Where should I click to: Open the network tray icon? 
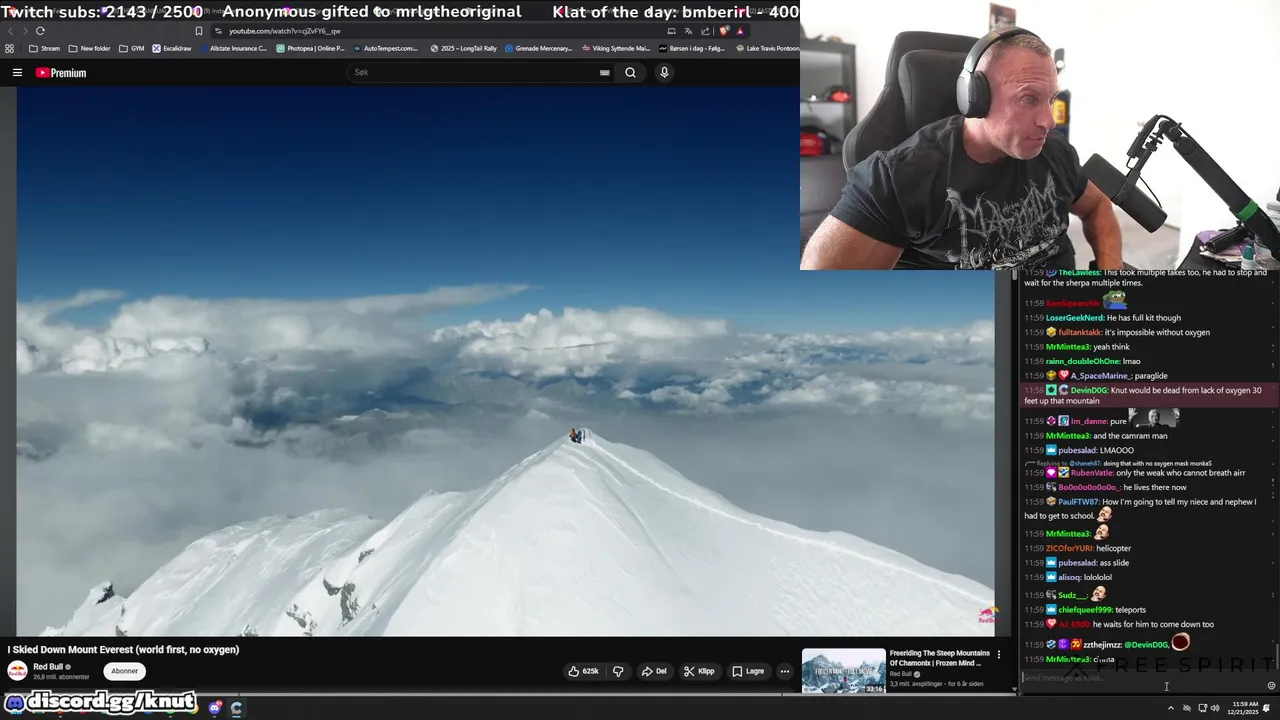pyautogui.click(x=1202, y=708)
